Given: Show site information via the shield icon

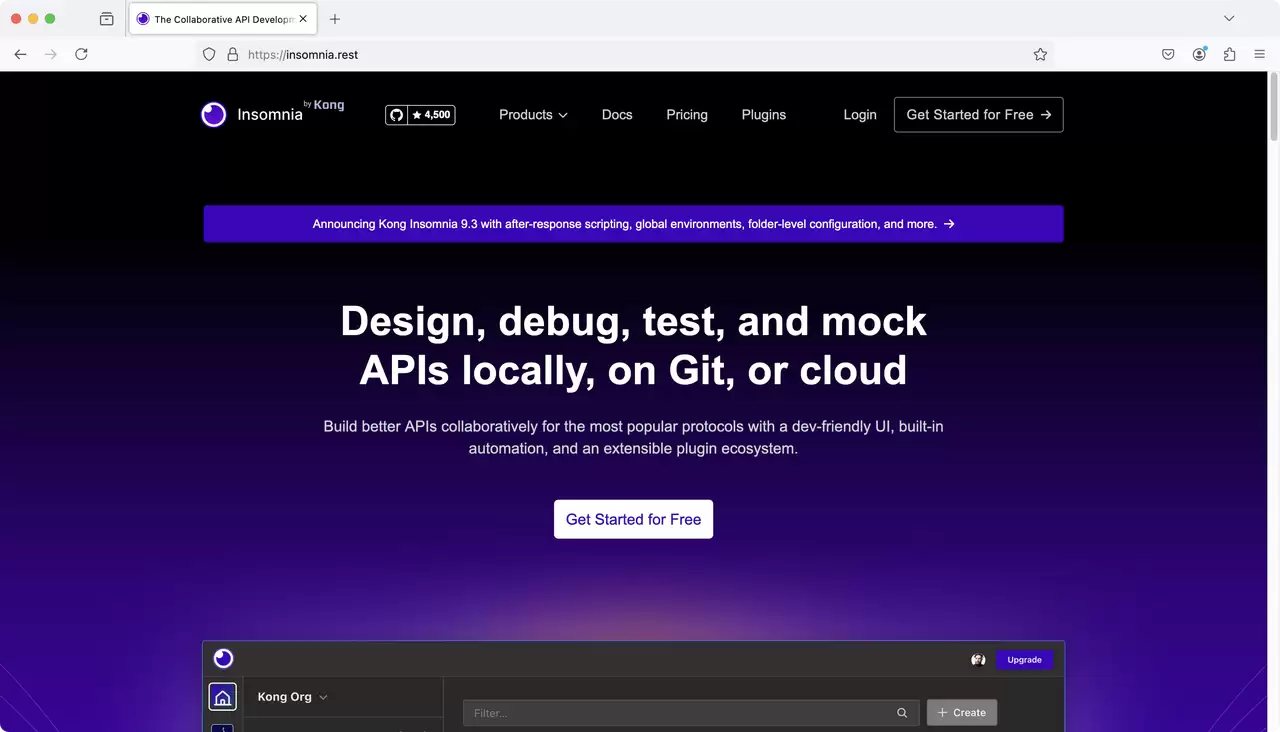Looking at the screenshot, I should pyautogui.click(x=209, y=54).
